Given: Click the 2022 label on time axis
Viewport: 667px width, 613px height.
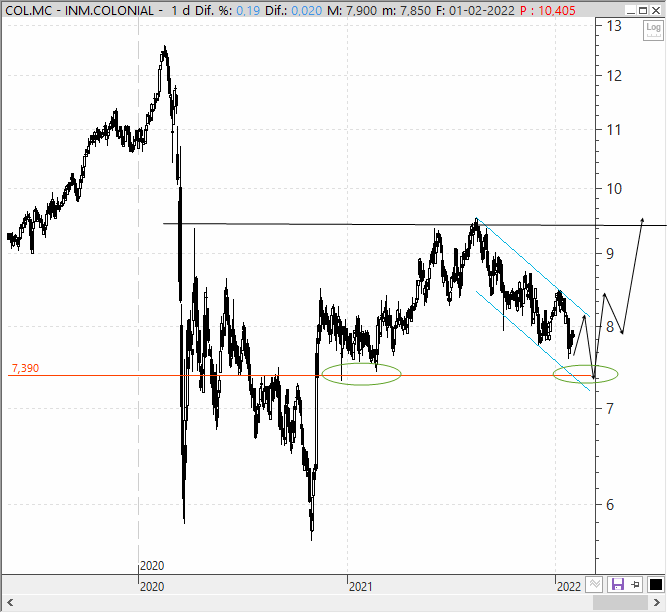Looking at the screenshot, I should [569, 587].
